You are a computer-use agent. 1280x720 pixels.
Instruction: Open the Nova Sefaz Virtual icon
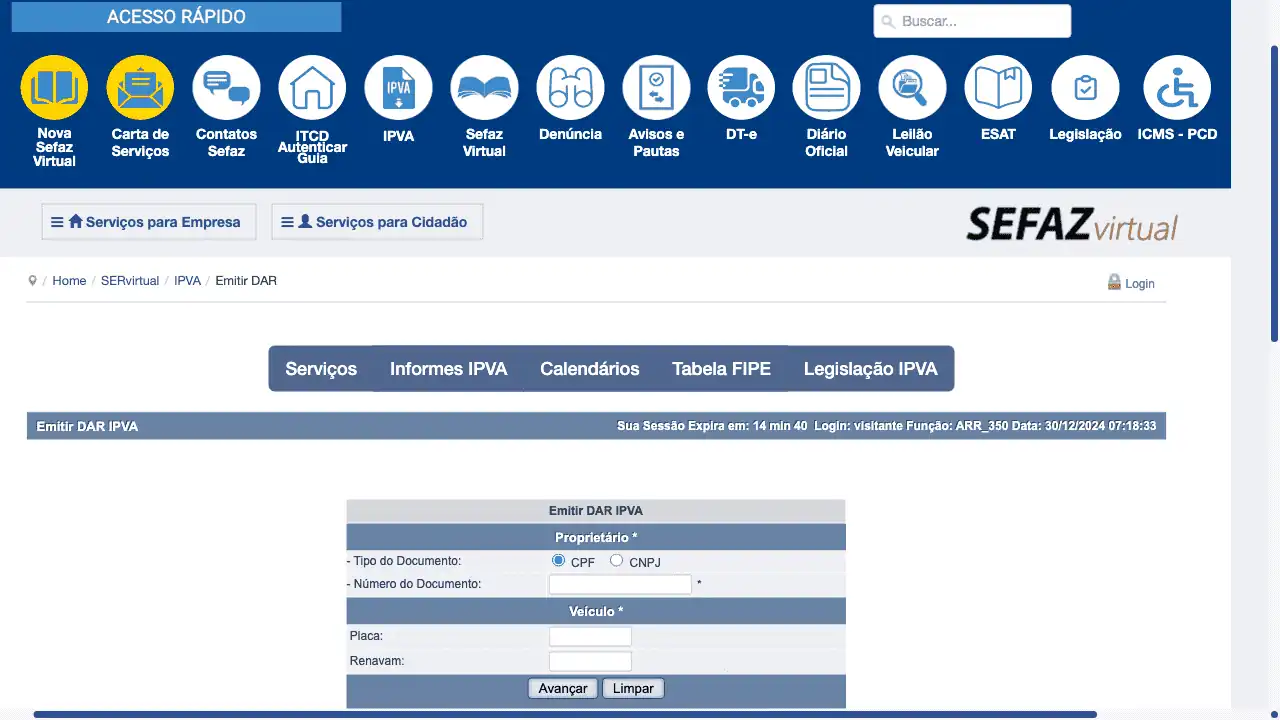(x=54, y=89)
